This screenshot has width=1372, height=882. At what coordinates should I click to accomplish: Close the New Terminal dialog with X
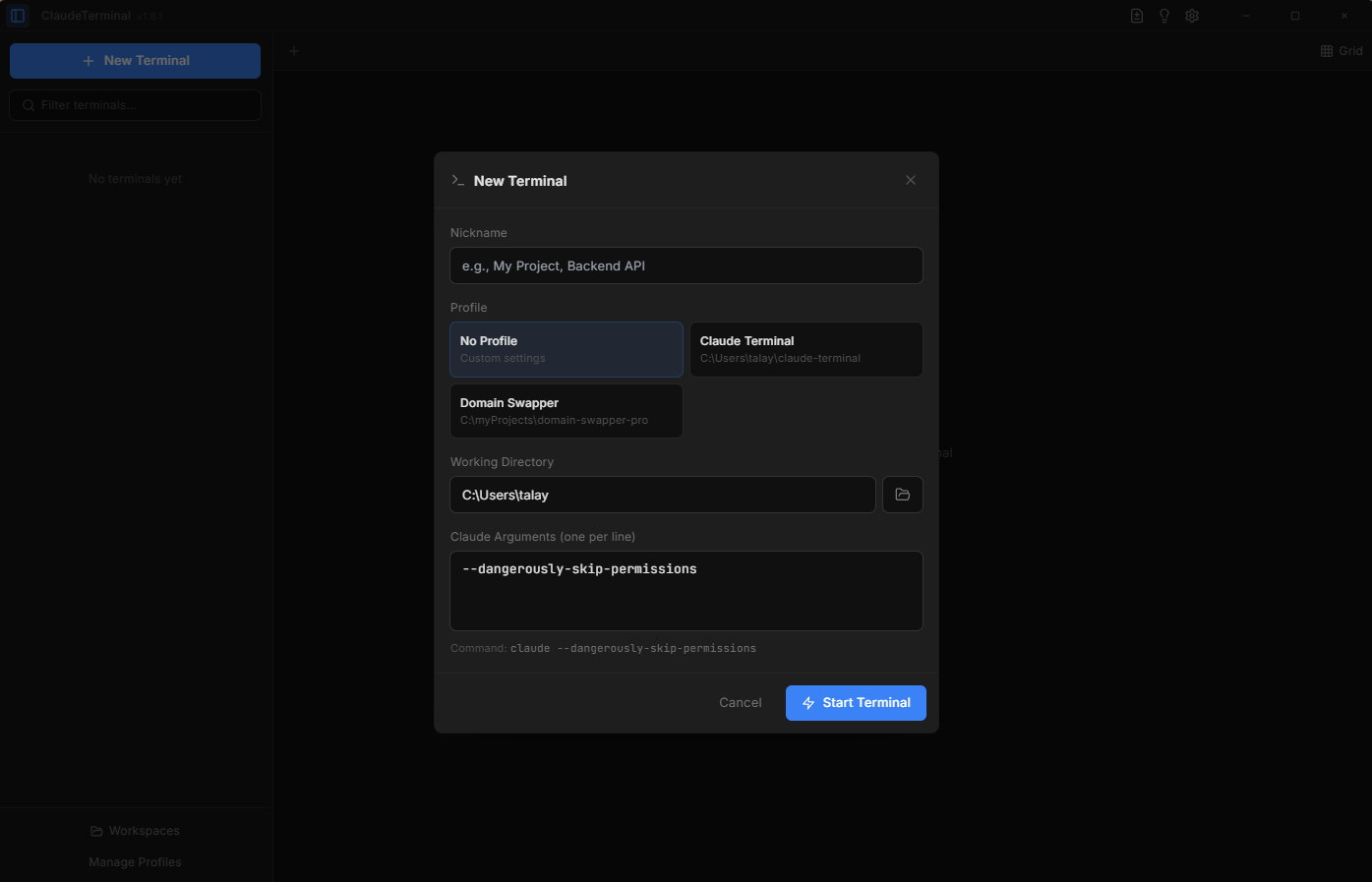911,180
